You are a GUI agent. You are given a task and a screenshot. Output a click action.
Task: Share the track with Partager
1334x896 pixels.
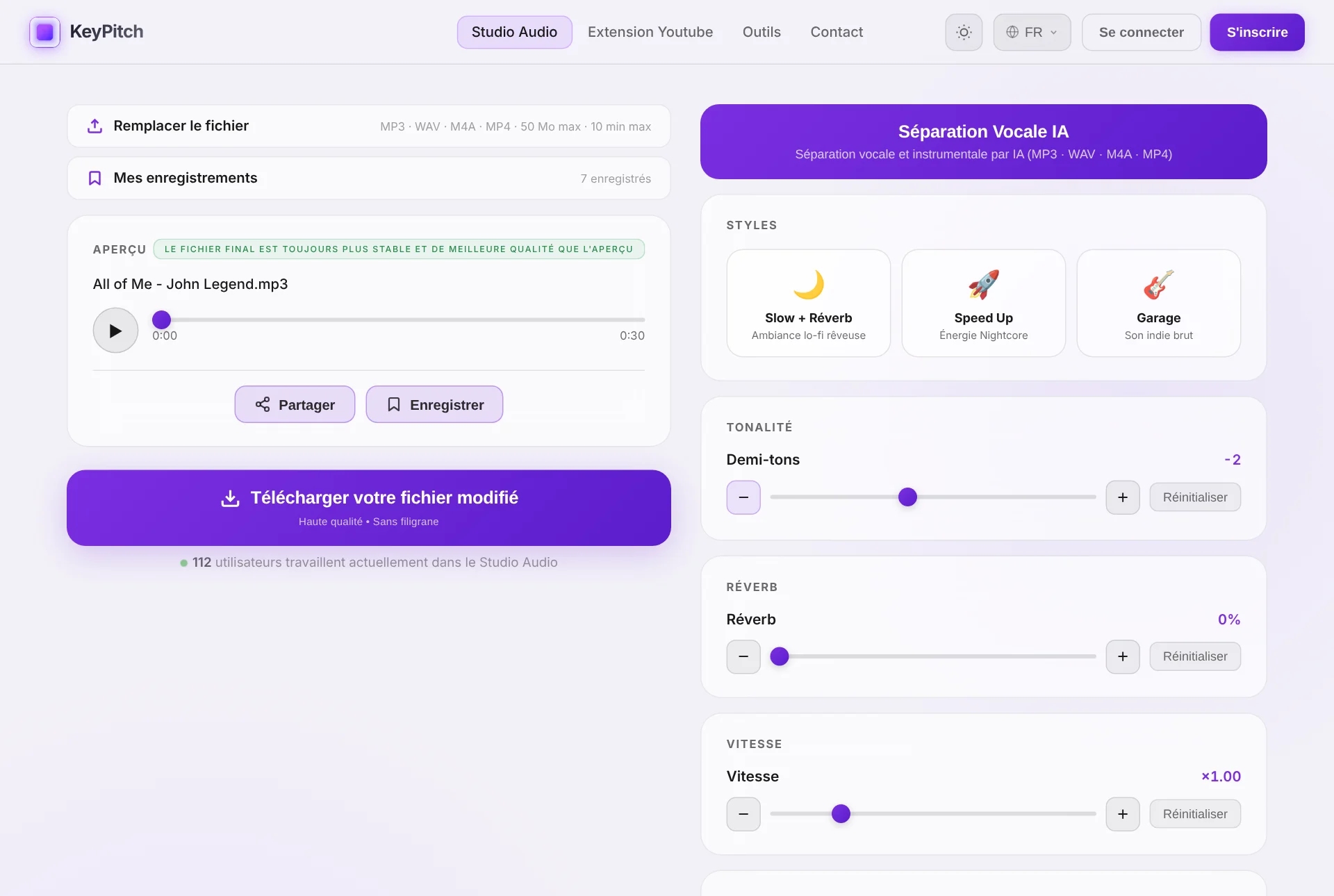pos(295,404)
